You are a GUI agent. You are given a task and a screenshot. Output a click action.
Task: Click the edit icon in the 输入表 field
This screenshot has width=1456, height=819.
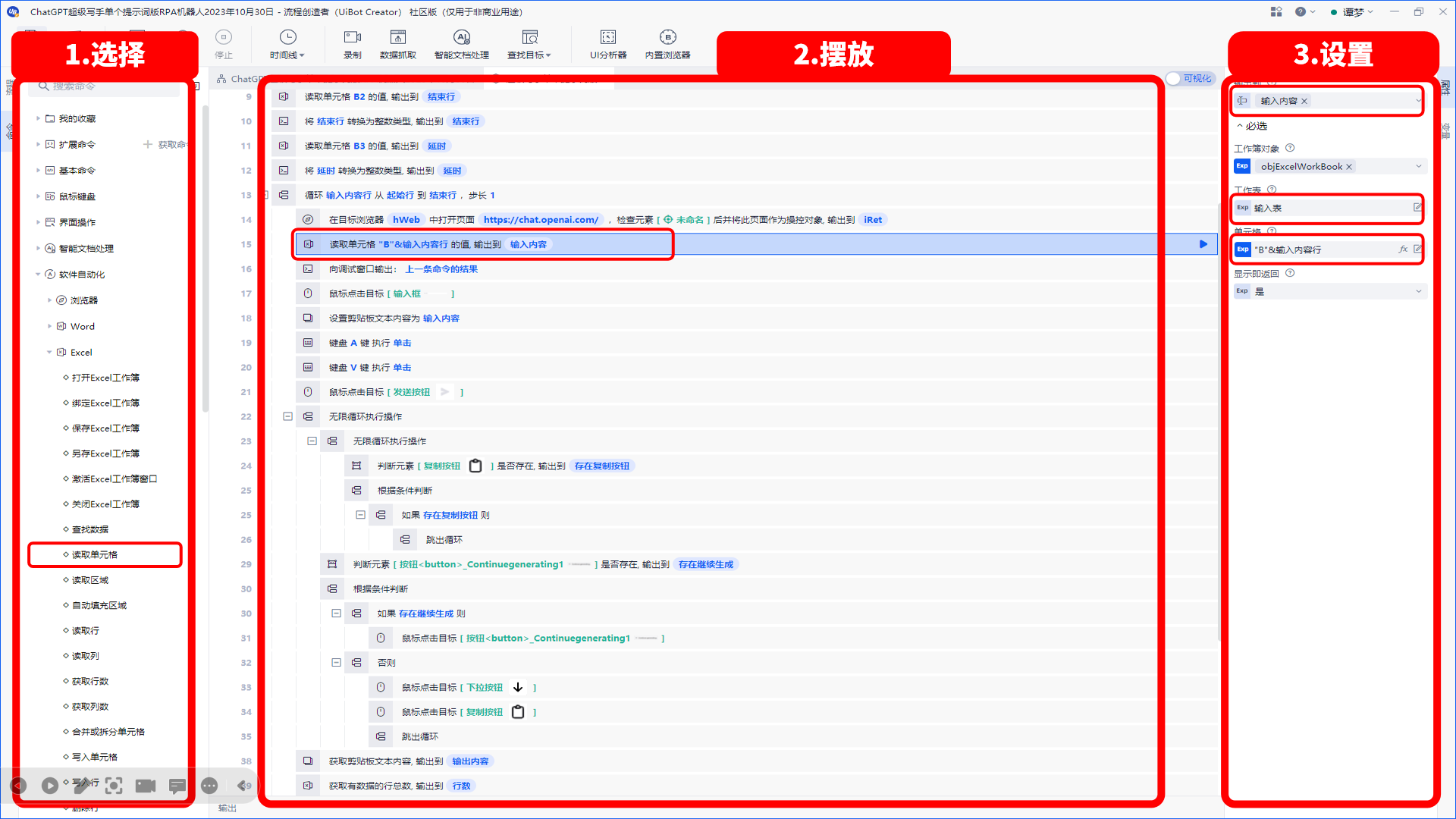pos(1417,207)
